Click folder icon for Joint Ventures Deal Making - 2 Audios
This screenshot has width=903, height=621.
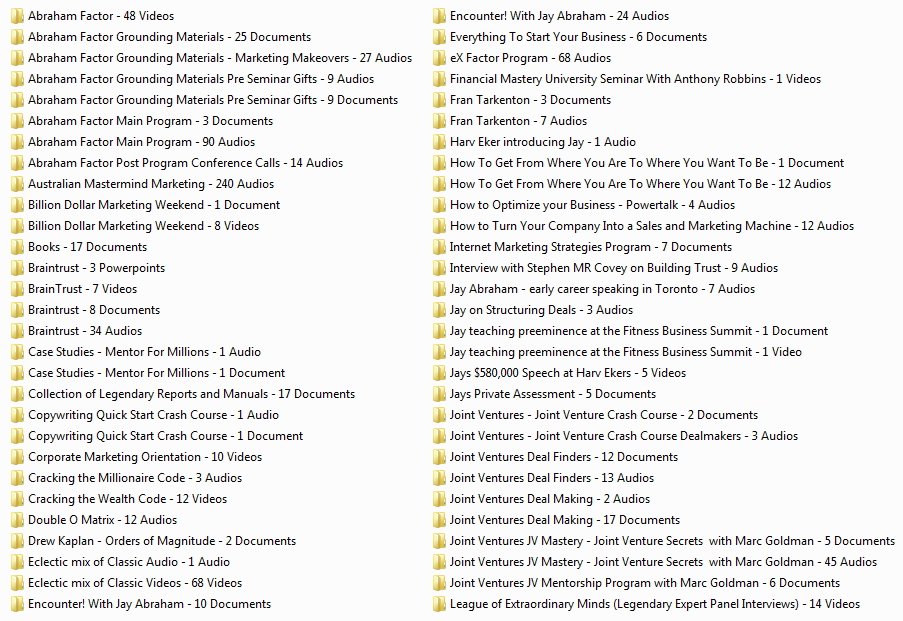coord(439,499)
